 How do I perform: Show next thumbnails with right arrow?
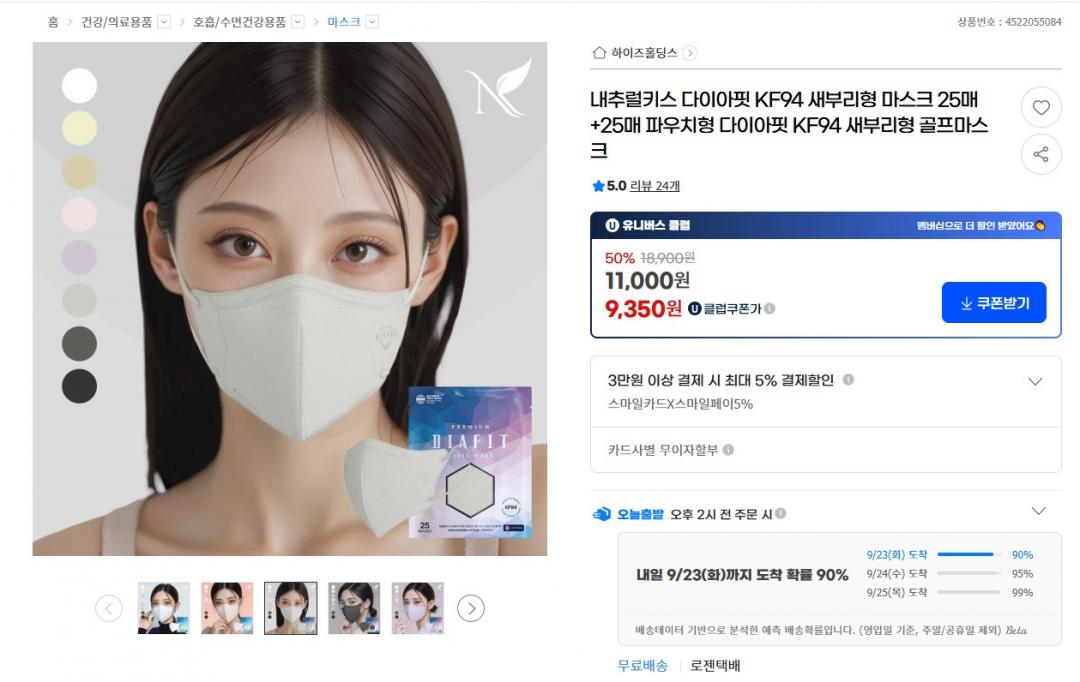coord(471,608)
